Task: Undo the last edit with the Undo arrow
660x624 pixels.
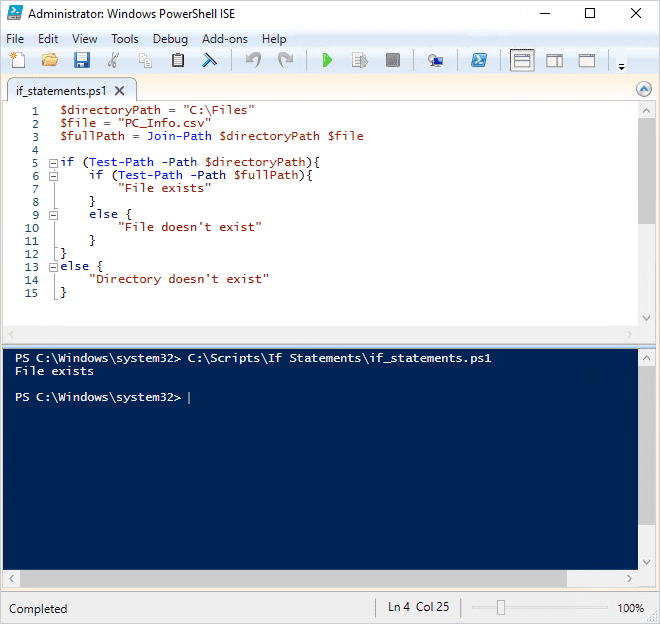Action: [253, 60]
